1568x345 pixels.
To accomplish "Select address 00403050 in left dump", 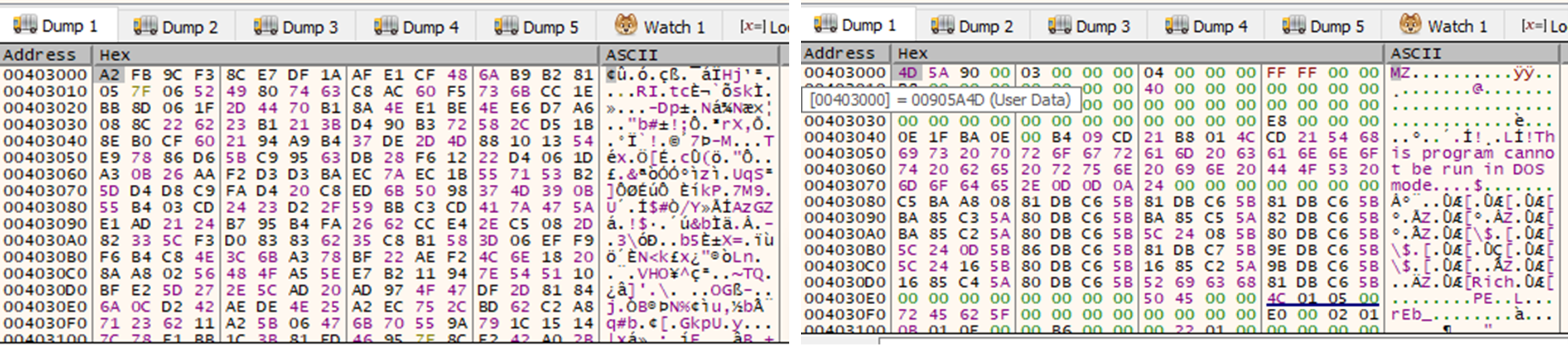I will pos(45,157).
